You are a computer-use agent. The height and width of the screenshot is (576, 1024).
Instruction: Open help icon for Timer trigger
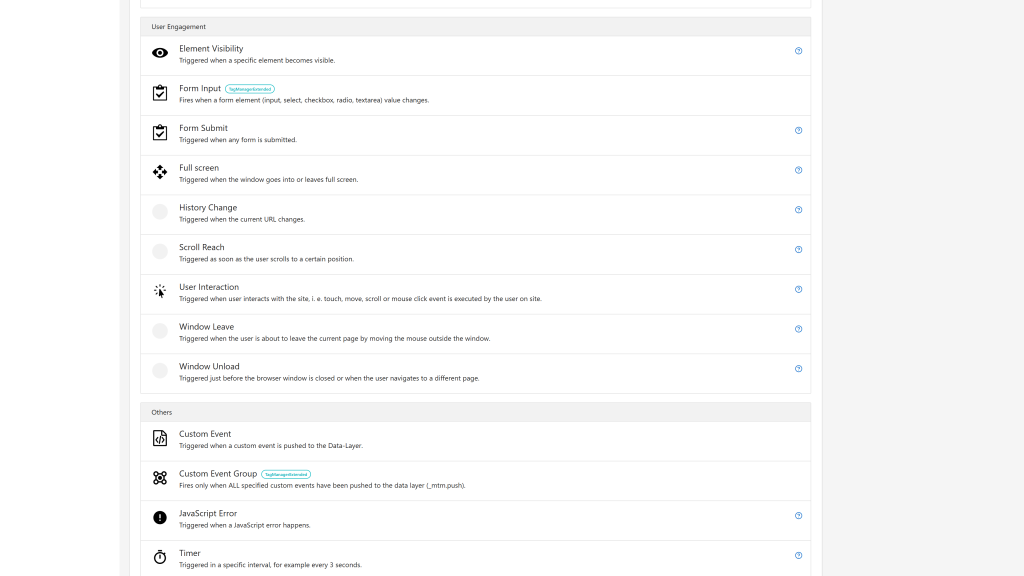(x=798, y=556)
